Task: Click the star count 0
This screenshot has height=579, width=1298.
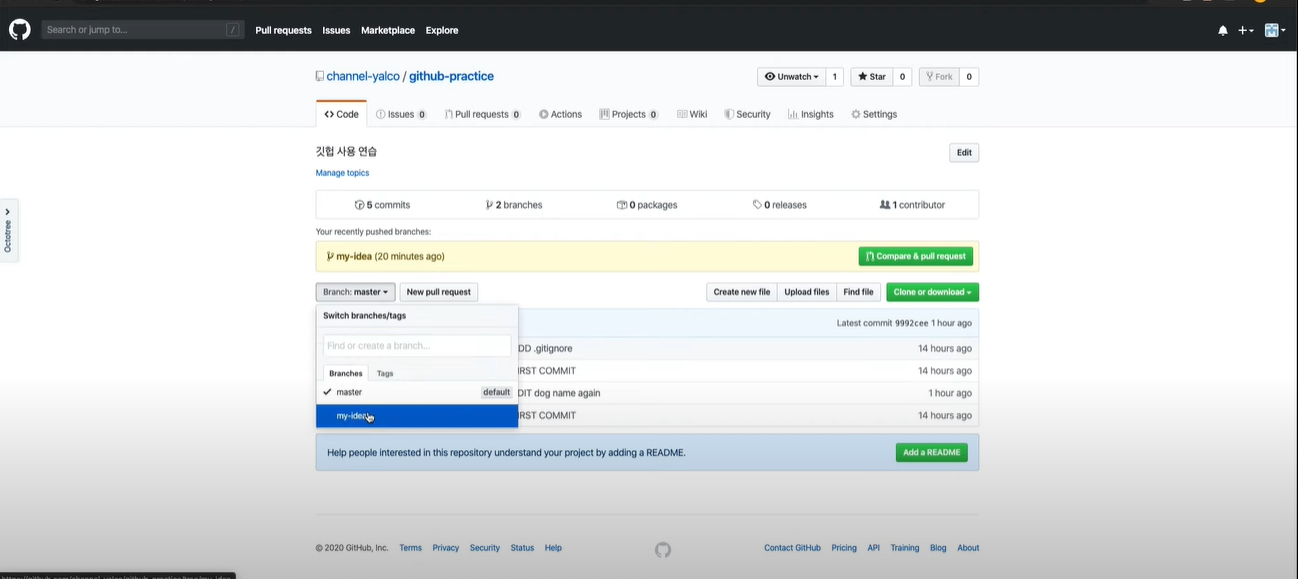Action: (901, 77)
